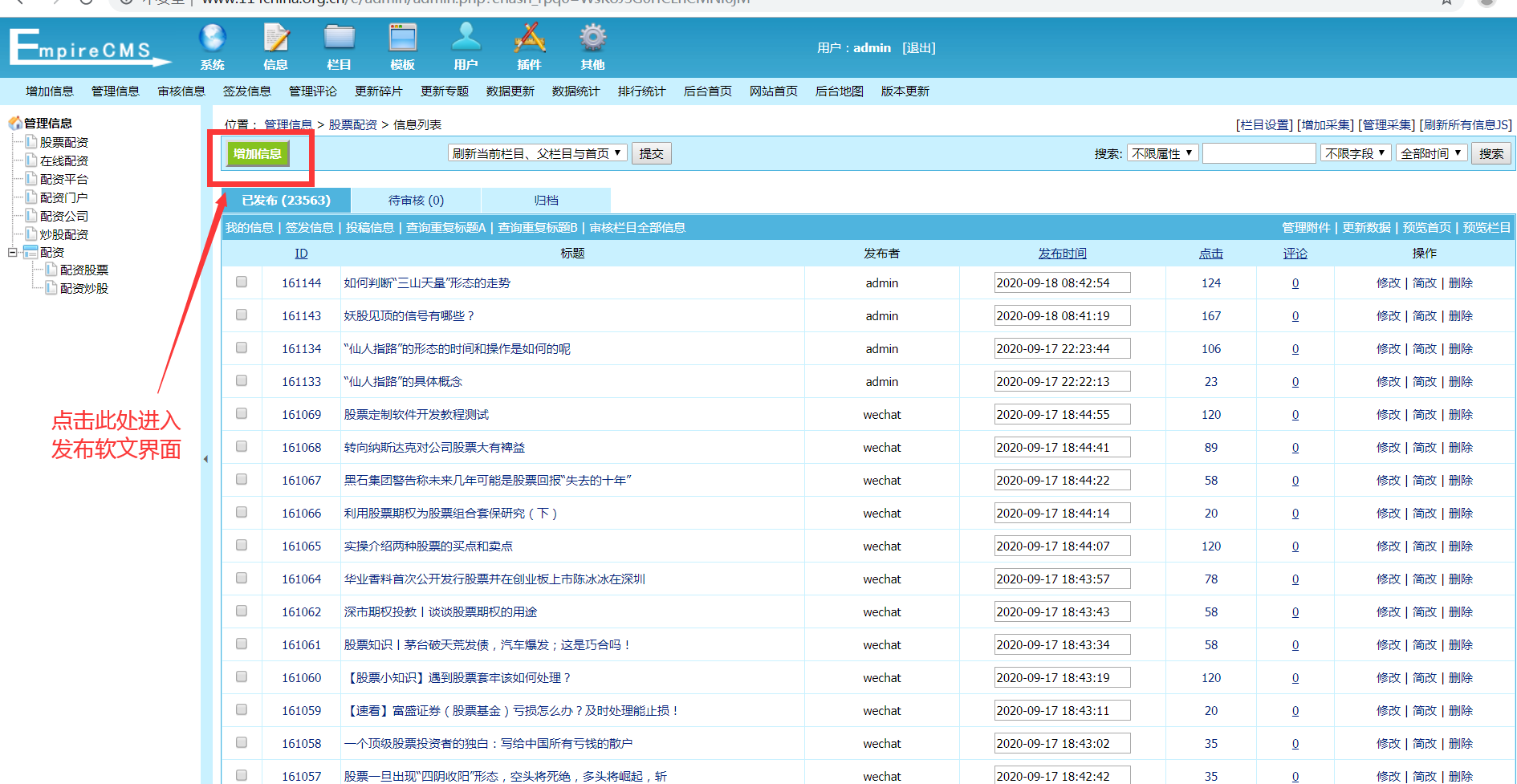This screenshot has width=1517, height=784.
Task: Tick checkbox for article 161067
Action: [242, 480]
